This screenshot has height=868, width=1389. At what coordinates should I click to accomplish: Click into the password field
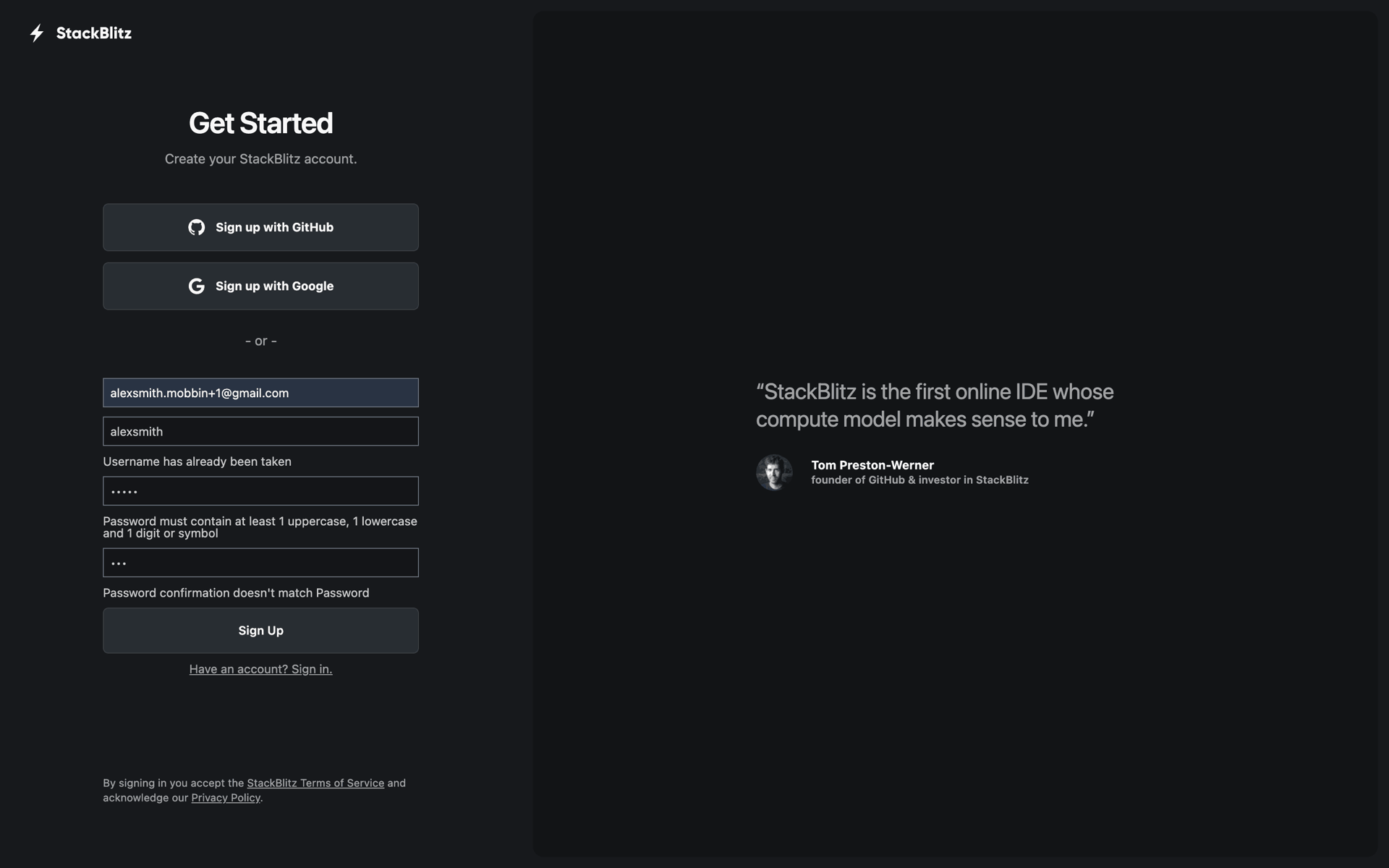point(260,491)
